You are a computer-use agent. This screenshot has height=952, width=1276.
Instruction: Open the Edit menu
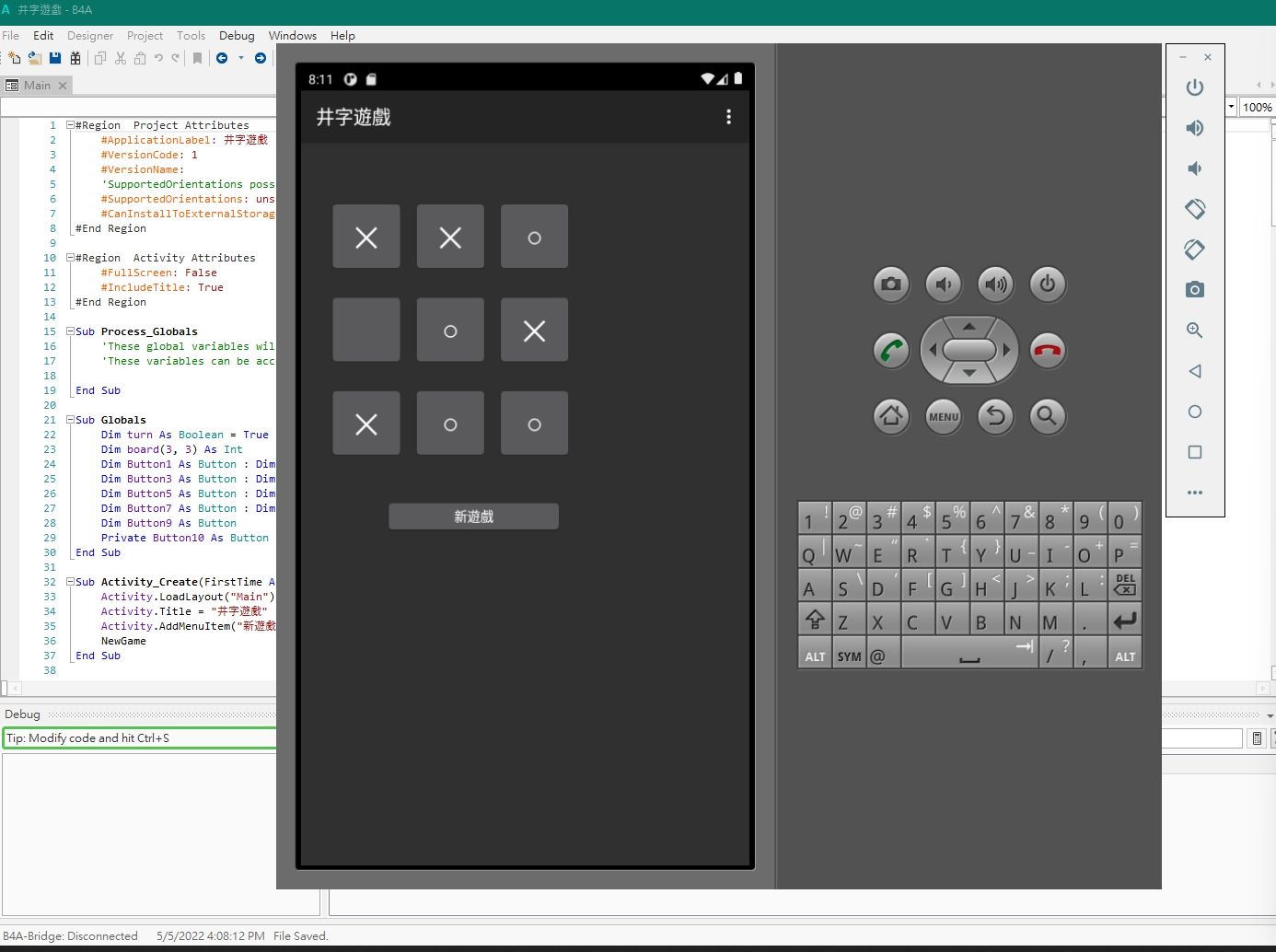click(x=43, y=36)
